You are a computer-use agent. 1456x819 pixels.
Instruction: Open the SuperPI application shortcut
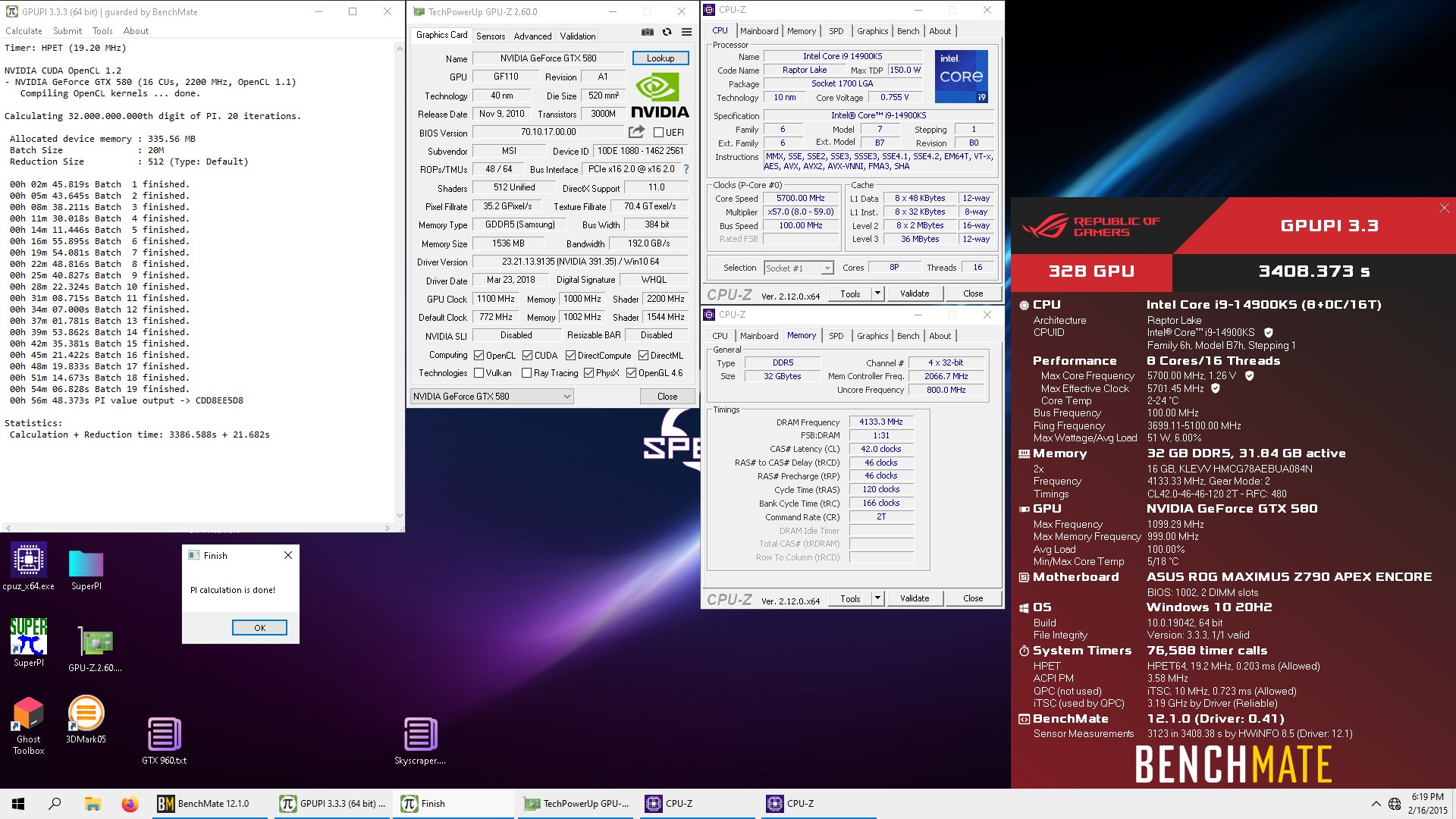[29, 642]
